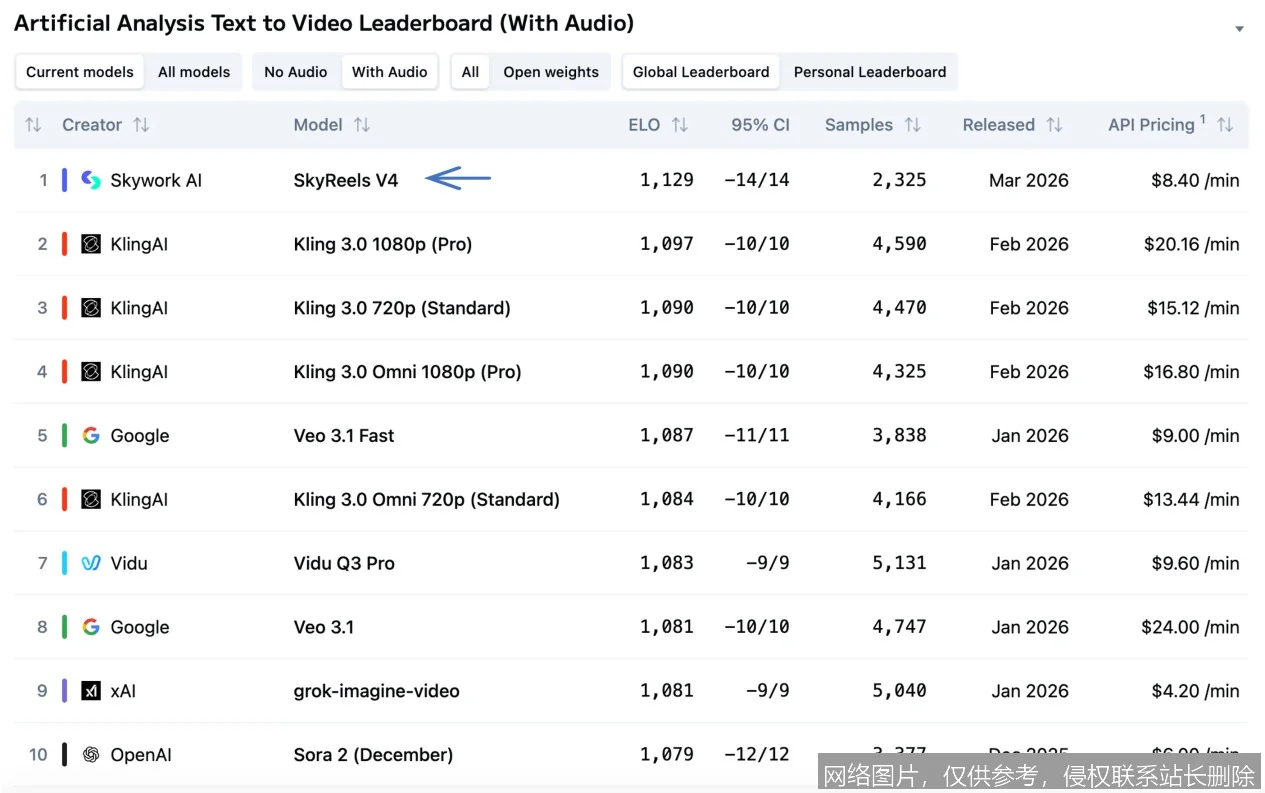Click KlingAI logo beside Kling 3.0 1080p (Pro)
Image resolution: width=1265 pixels, height=793 pixels.
pos(91,244)
